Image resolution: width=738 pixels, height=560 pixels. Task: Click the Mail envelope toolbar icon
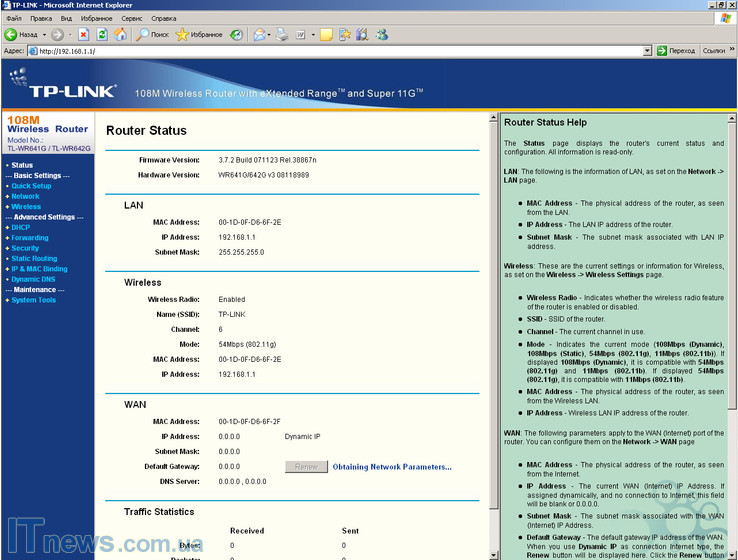260,34
